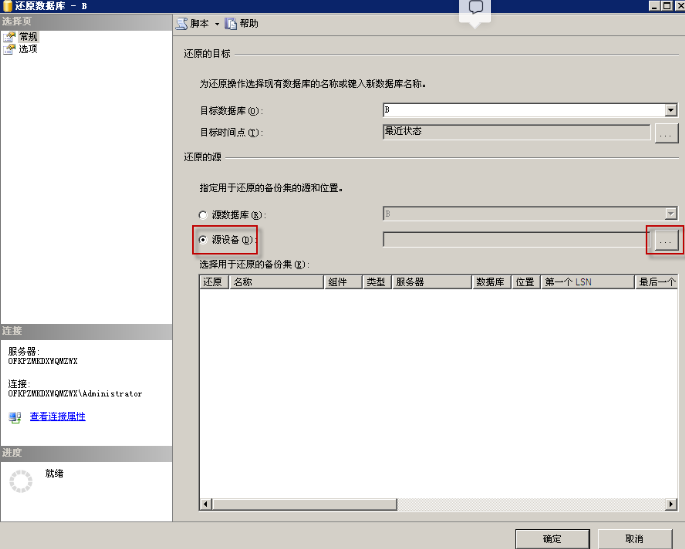
Task: Open the 帮助 help icon
Action: (231, 23)
